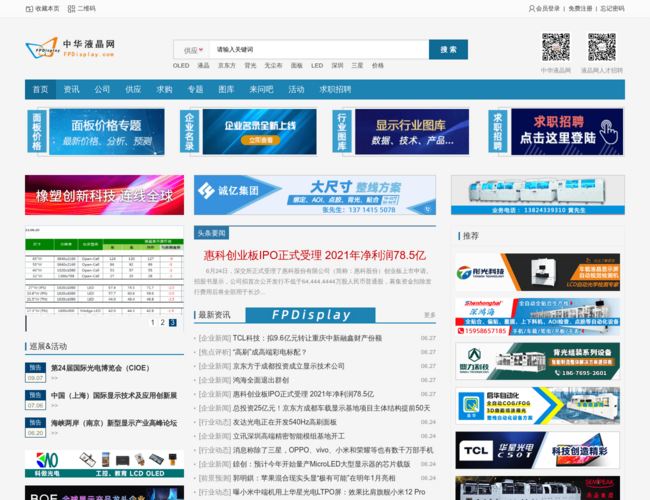Open the 资讯 navigation tab

coord(71,89)
